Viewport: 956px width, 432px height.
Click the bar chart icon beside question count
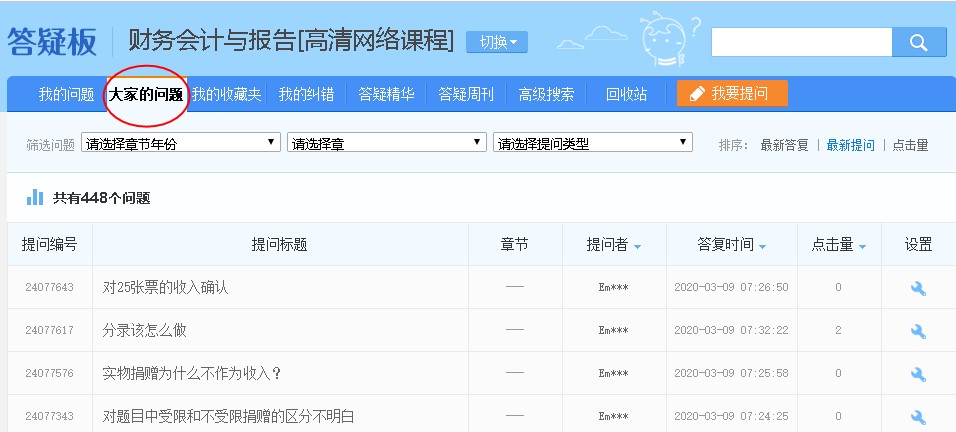point(35,197)
